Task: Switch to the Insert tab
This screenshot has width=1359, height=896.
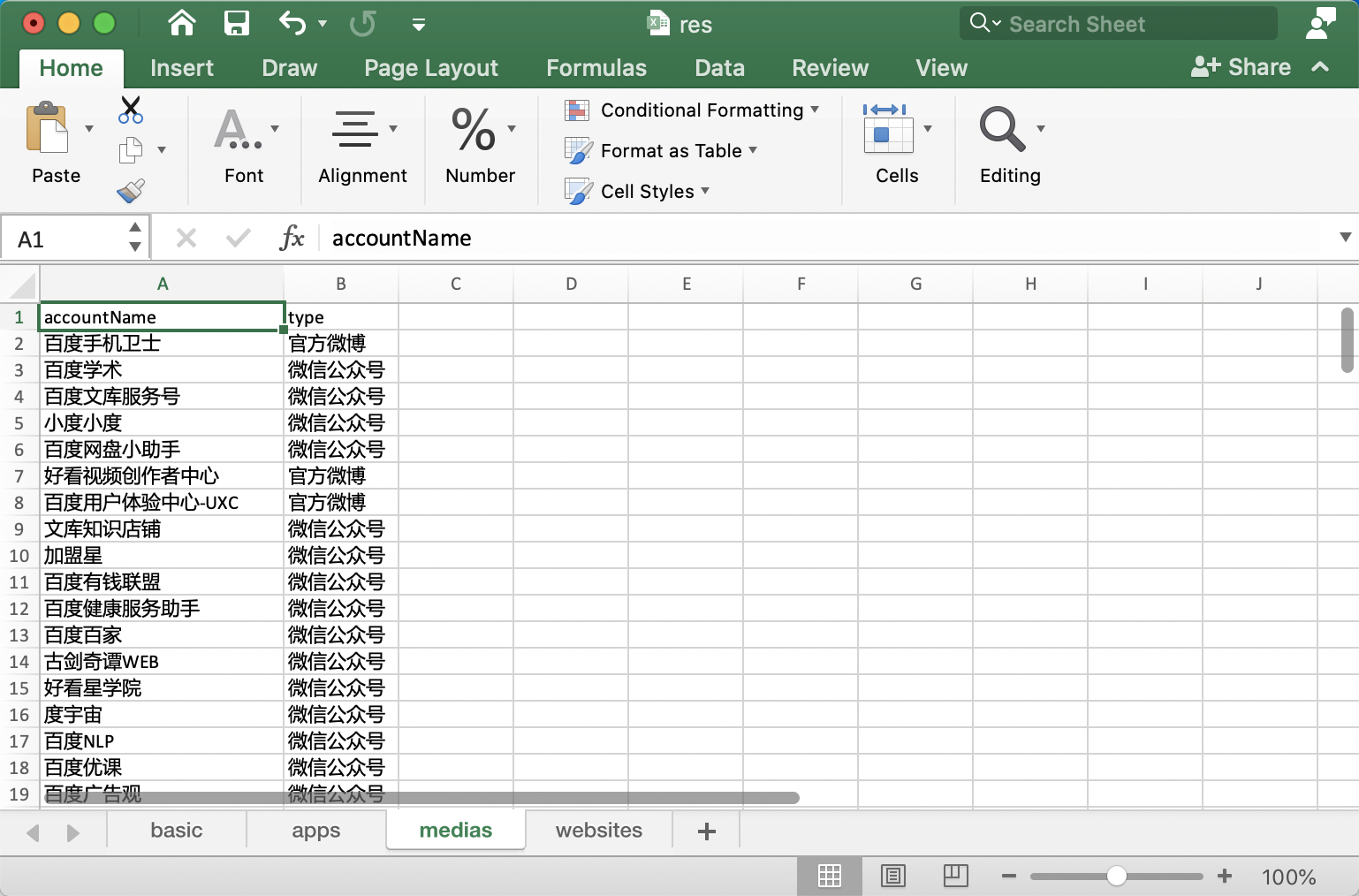Action: tap(182, 68)
